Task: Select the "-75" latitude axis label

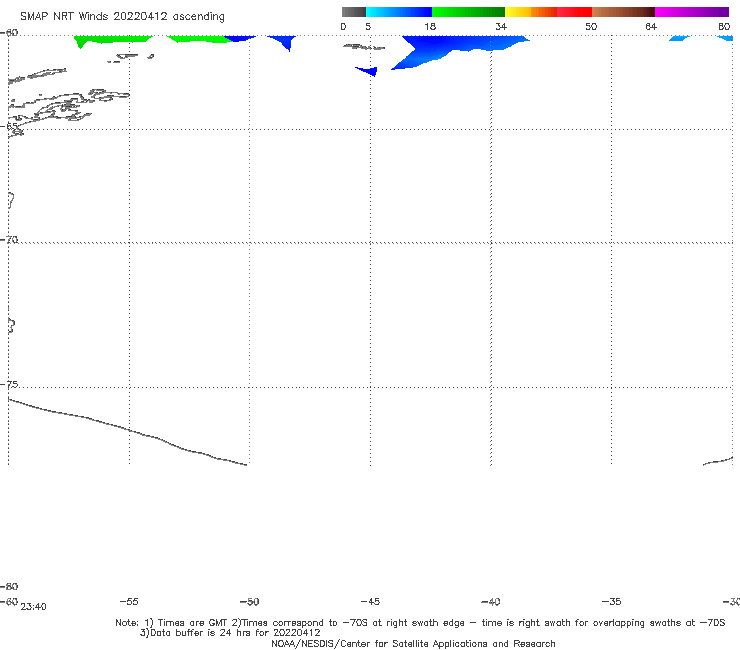Action: (9, 384)
